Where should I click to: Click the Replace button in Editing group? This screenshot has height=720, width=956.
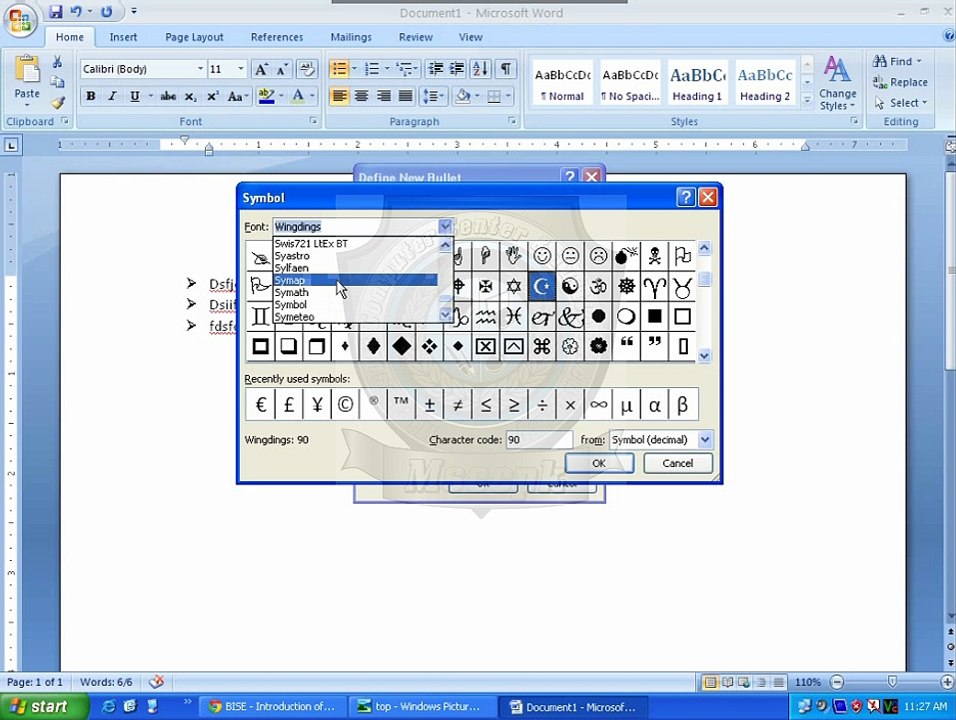click(x=900, y=82)
